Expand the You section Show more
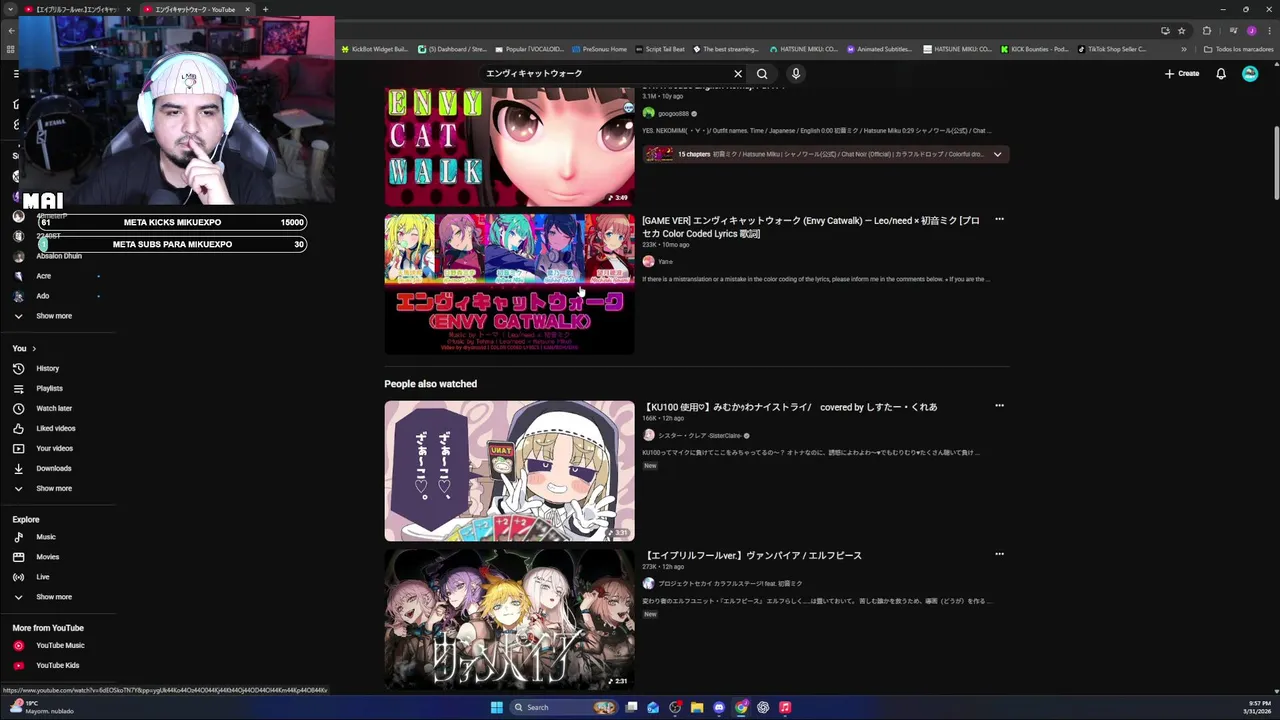The image size is (1280, 720). coord(54,488)
